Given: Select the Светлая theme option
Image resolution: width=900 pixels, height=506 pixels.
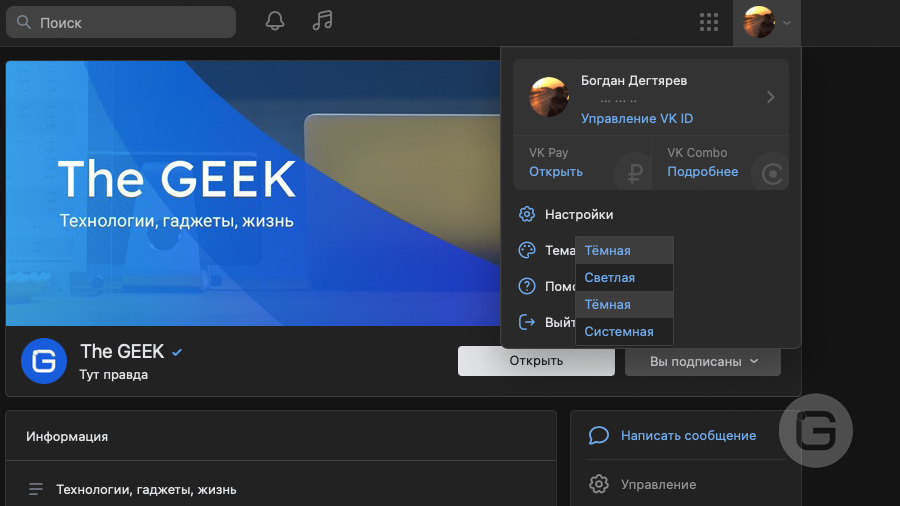Looking at the screenshot, I should pos(624,278).
